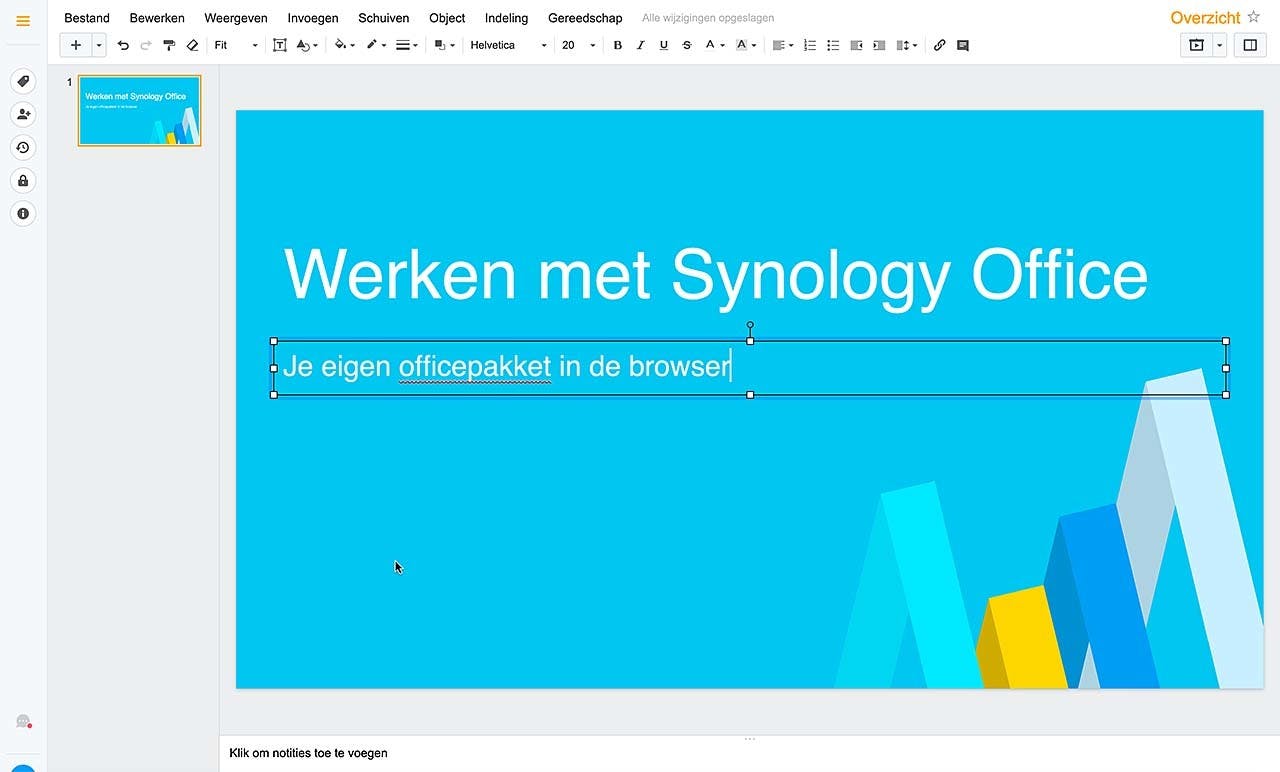Open the text alignment dropdown

(x=782, y=45)
